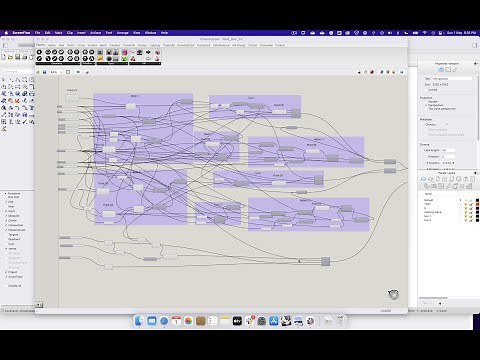Open the Actions menu
Viewport: 480px width, 360px height.
click(x=95, y=33)
